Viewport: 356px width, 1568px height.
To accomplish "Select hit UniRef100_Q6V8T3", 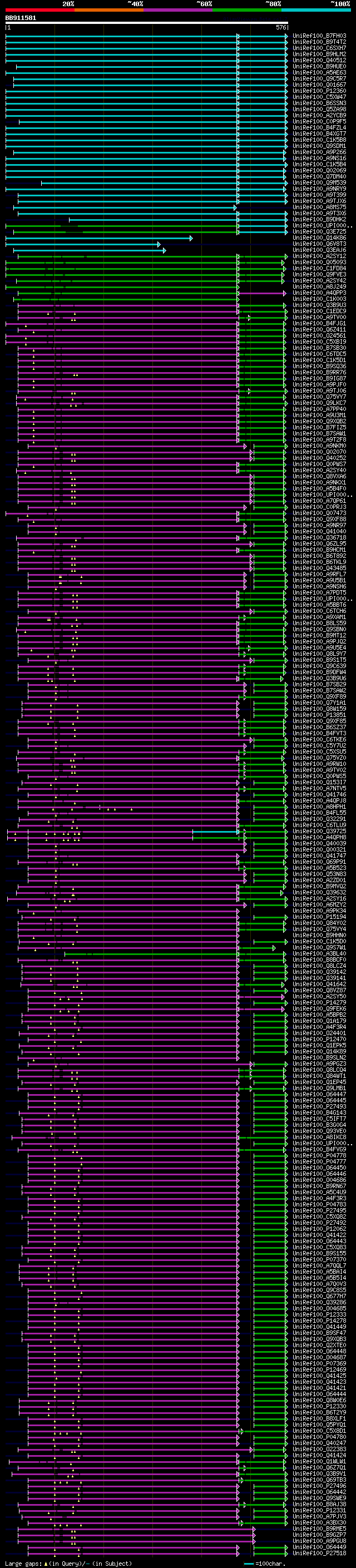I will (319, 244).
